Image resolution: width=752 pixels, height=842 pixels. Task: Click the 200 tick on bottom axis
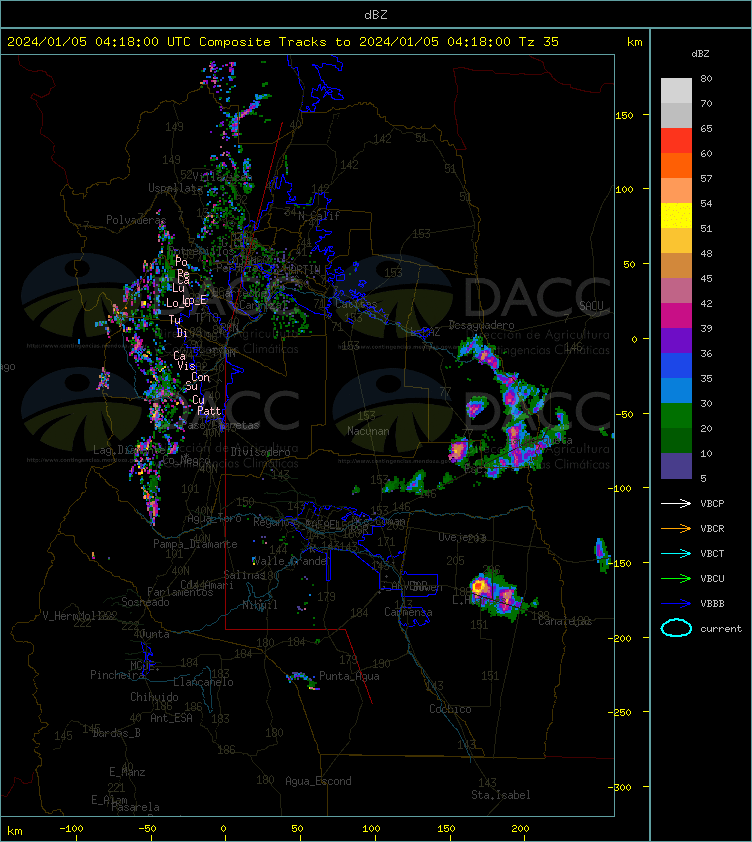(x=520, y=828)
